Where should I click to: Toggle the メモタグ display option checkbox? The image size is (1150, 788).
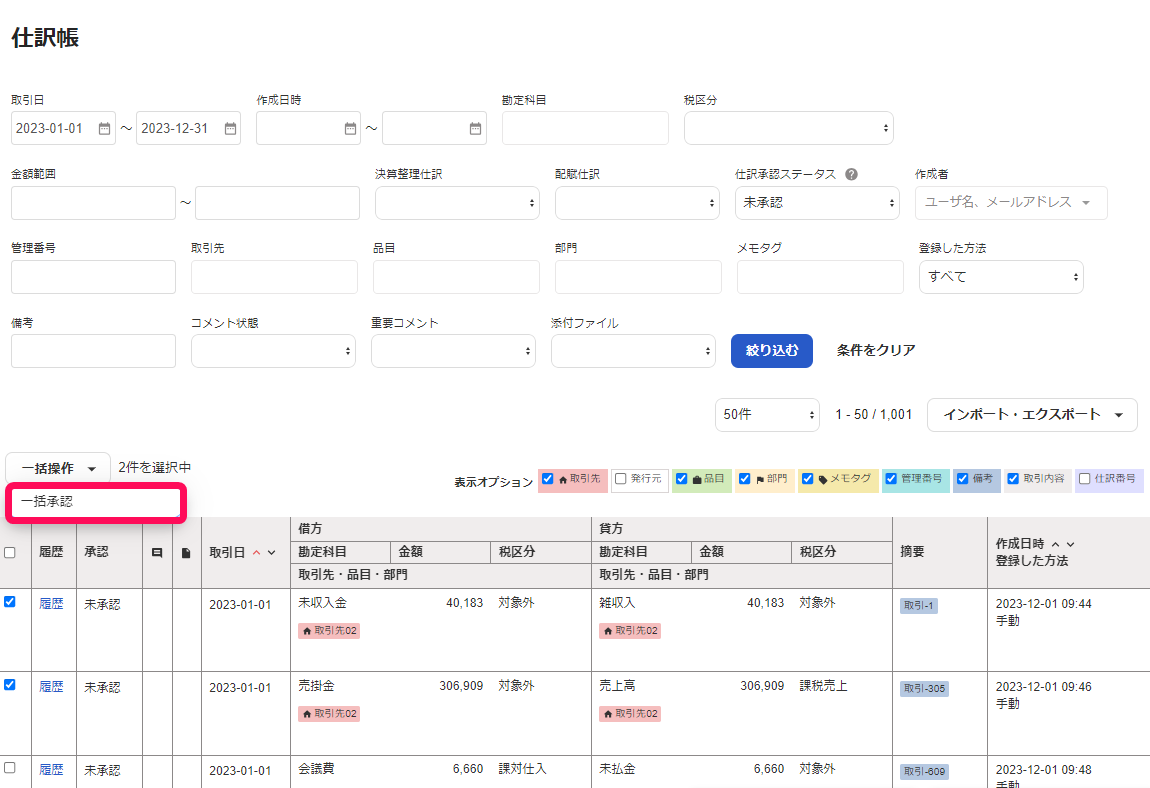[x=807, y=478]
